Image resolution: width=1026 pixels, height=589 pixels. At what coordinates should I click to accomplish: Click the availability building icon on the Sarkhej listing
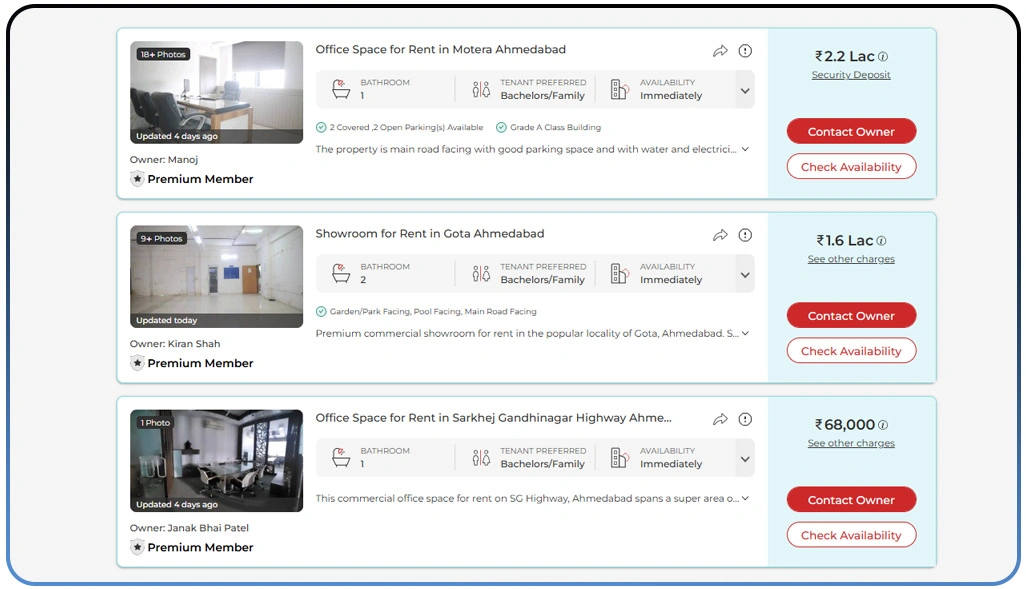click(x=619, y=457)
